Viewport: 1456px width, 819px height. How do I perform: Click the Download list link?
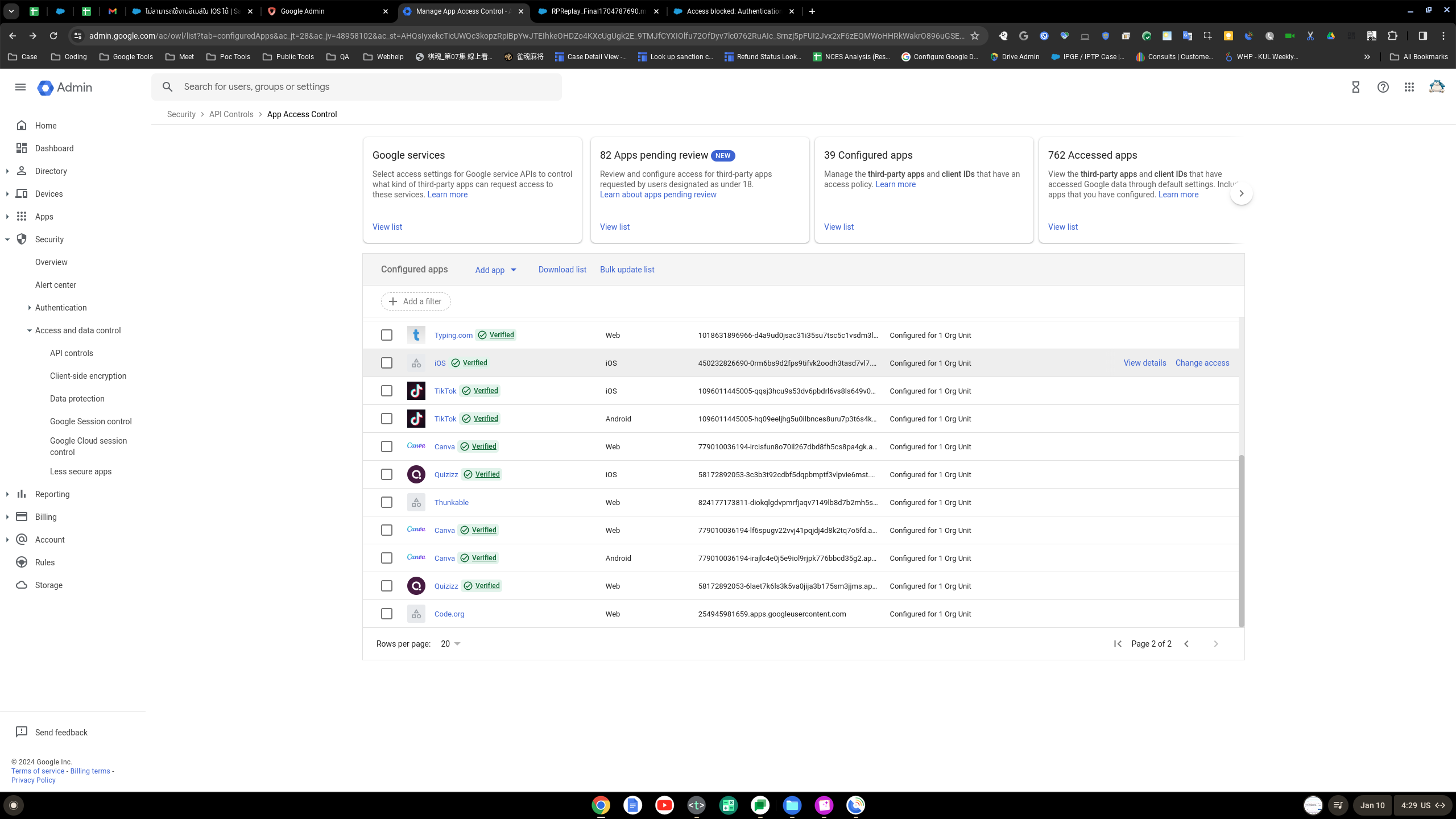[x=562, y=270]
